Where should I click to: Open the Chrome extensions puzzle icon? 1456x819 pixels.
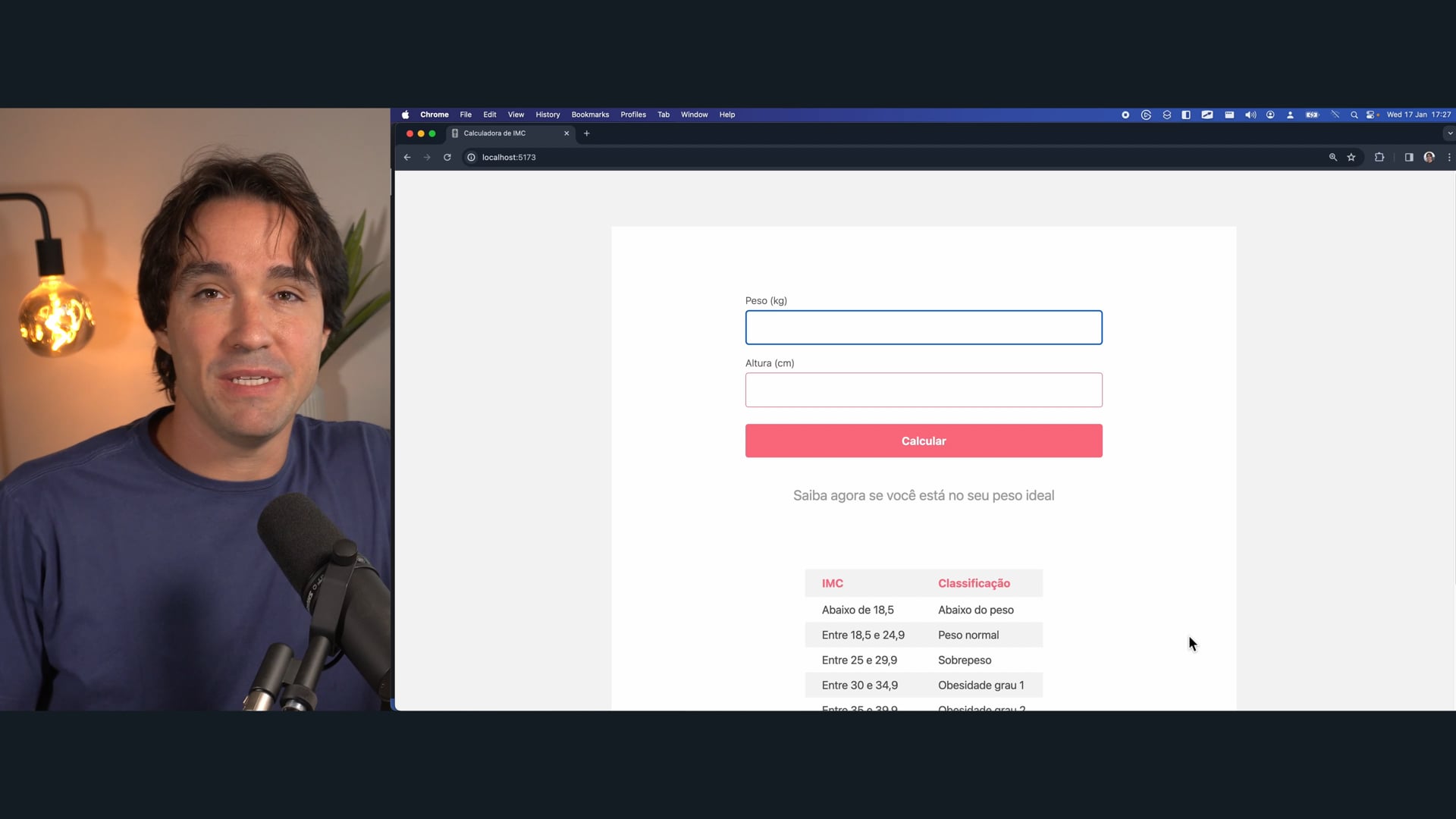pyautogui.click(x=1379, y=157)
